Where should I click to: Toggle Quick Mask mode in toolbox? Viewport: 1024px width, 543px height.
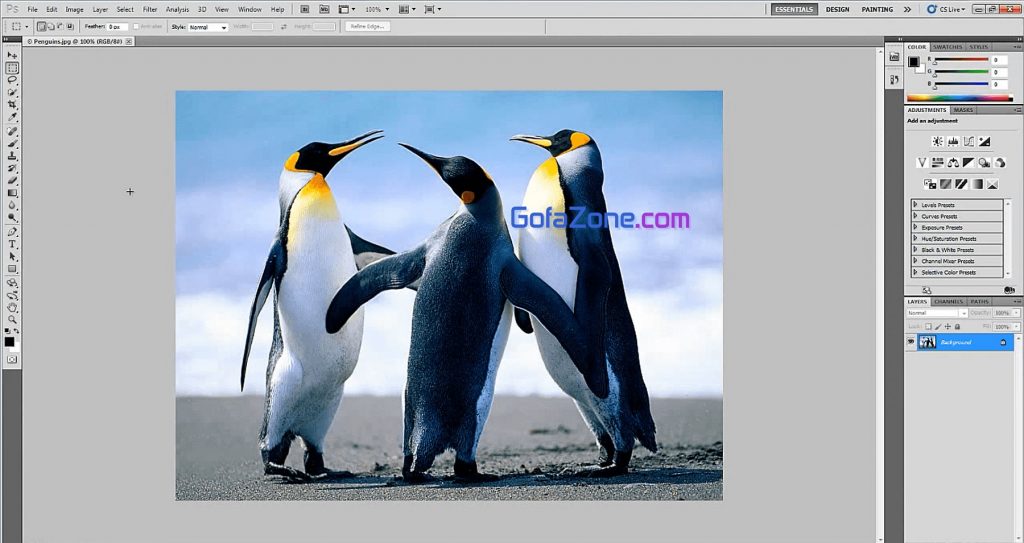12,359
